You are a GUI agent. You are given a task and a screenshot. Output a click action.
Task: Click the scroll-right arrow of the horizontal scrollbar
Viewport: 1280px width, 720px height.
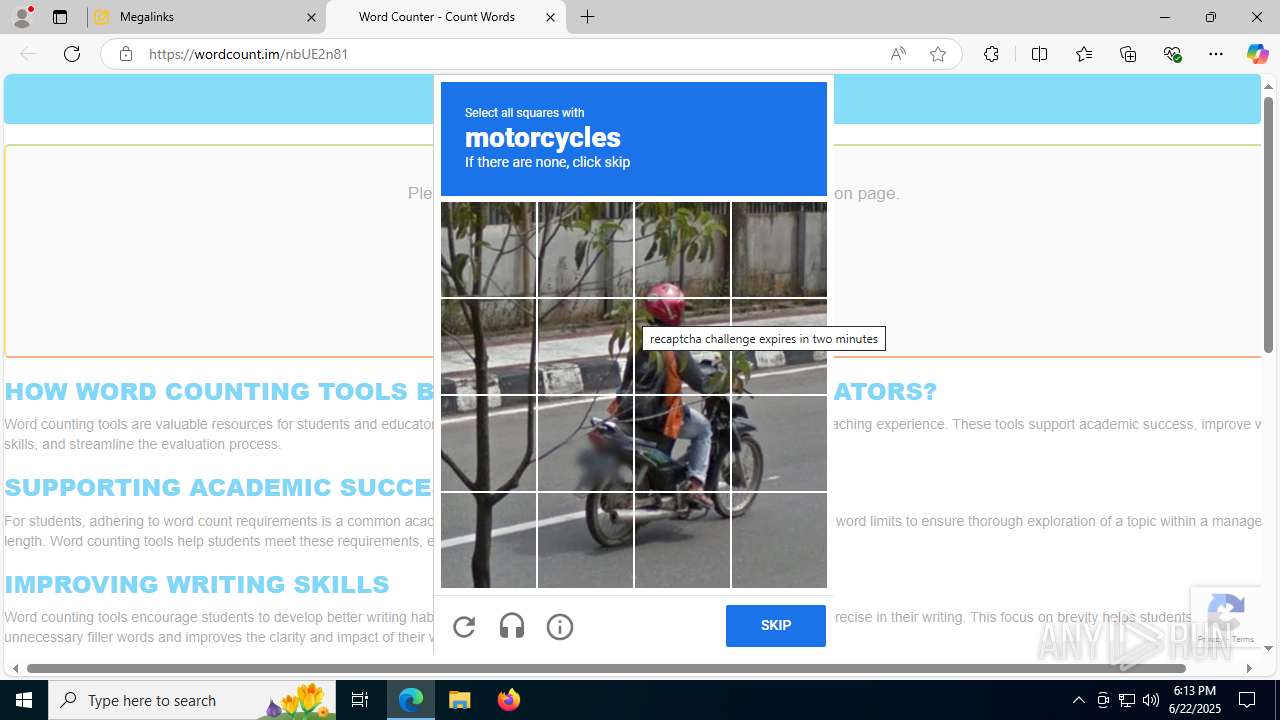[x=1248, y=668]
